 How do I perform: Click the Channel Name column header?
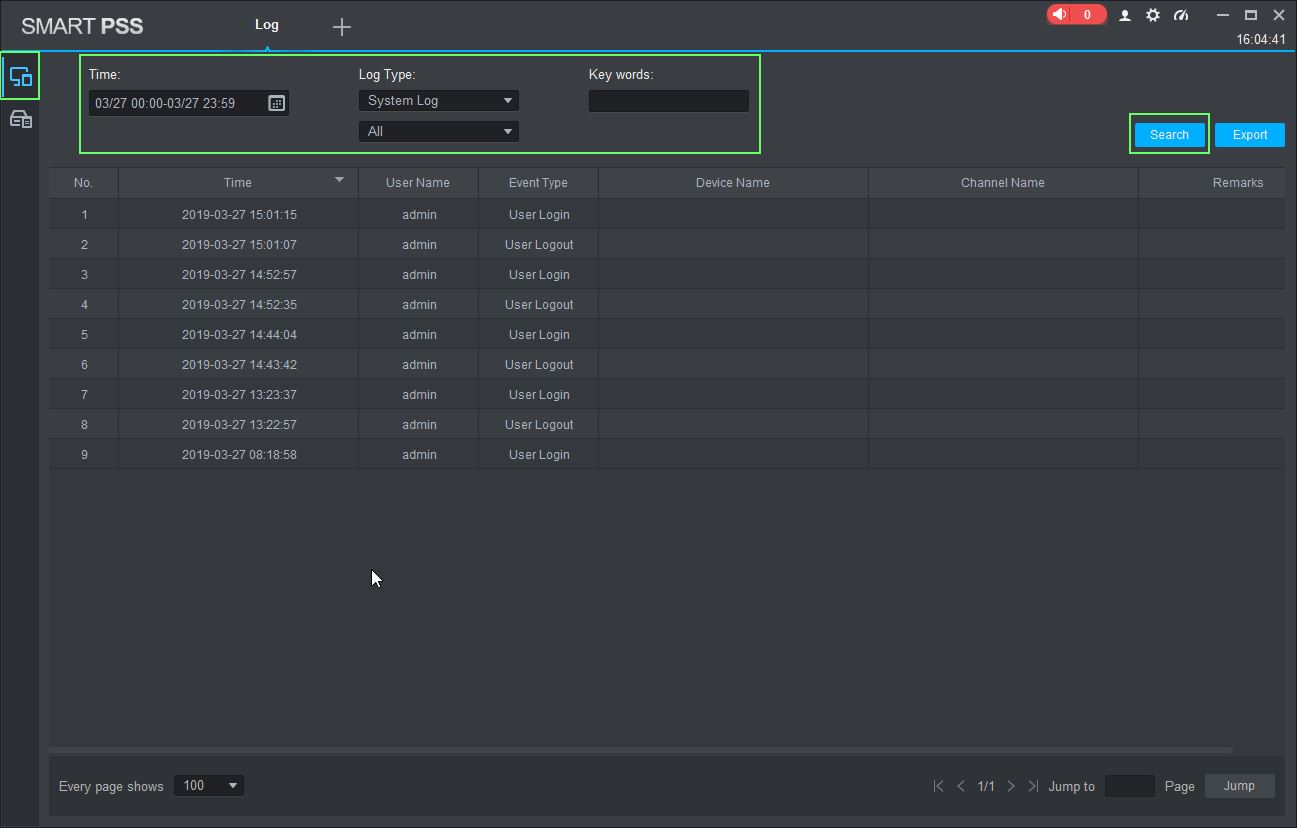click(1003, 183)
